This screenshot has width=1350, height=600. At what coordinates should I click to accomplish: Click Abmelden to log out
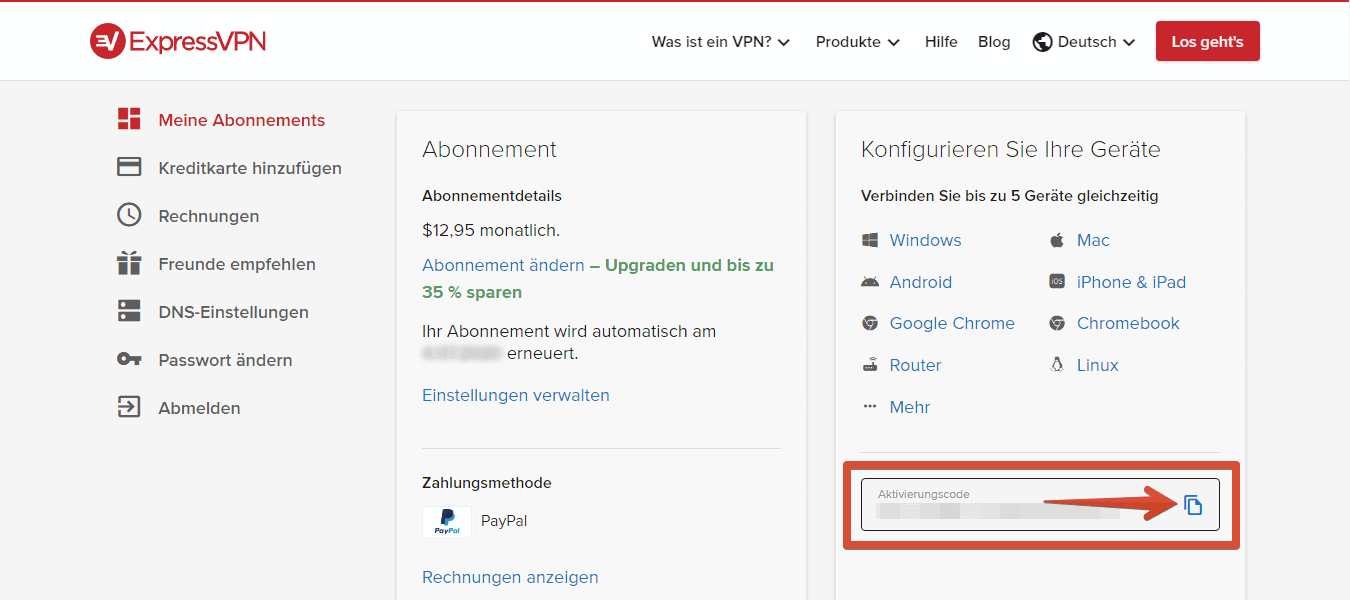[x=200, y=408]
